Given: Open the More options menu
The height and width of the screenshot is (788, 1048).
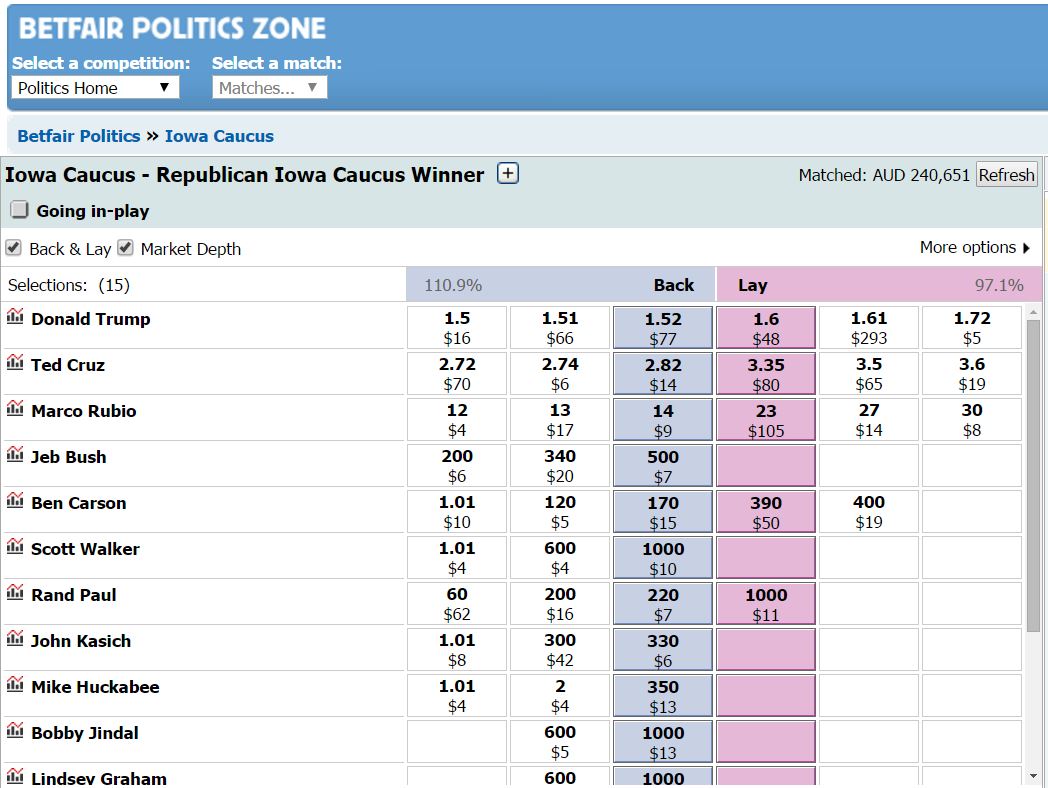Looking at the screenshot, I should point(975,248).
